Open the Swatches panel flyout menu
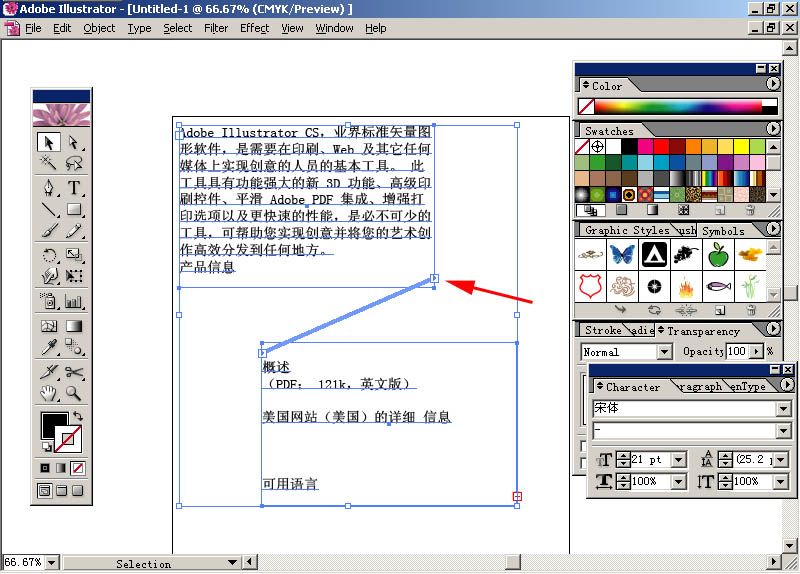Viewport: 800px width, 574px height. tap(773, 129)
